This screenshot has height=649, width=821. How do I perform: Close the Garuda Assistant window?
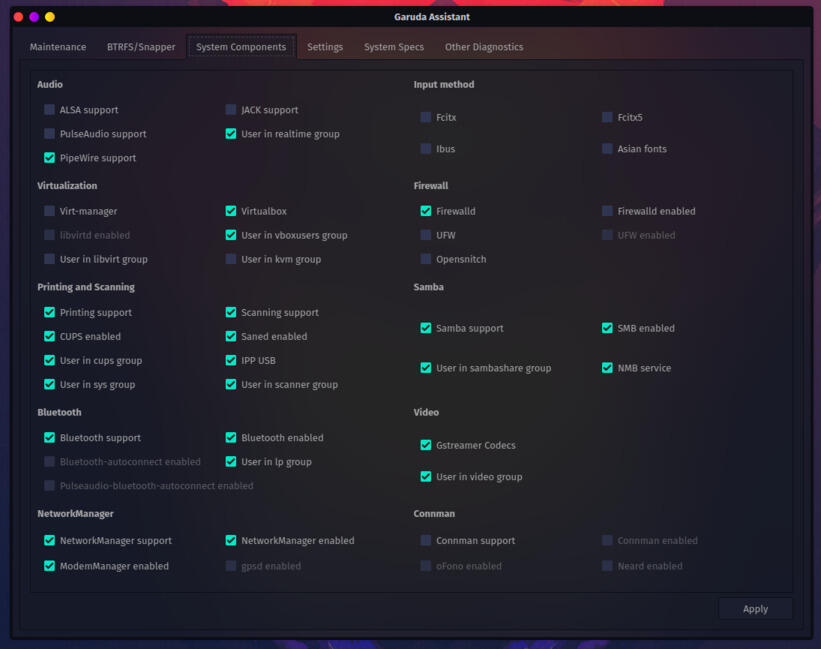[18, 17]
